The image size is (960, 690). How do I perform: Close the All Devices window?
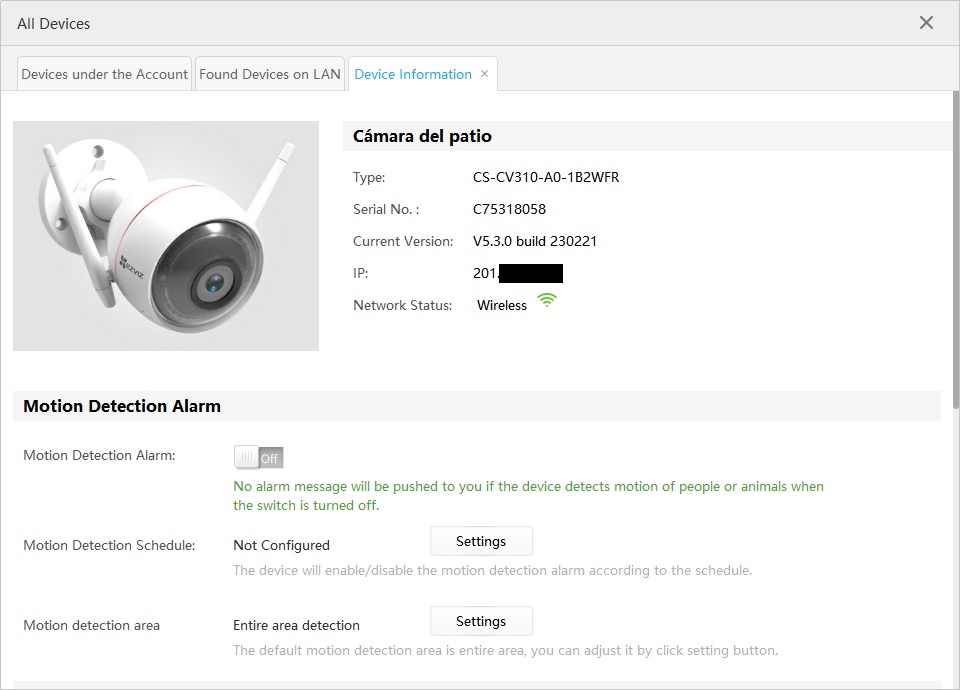click(x=926, y=23)
